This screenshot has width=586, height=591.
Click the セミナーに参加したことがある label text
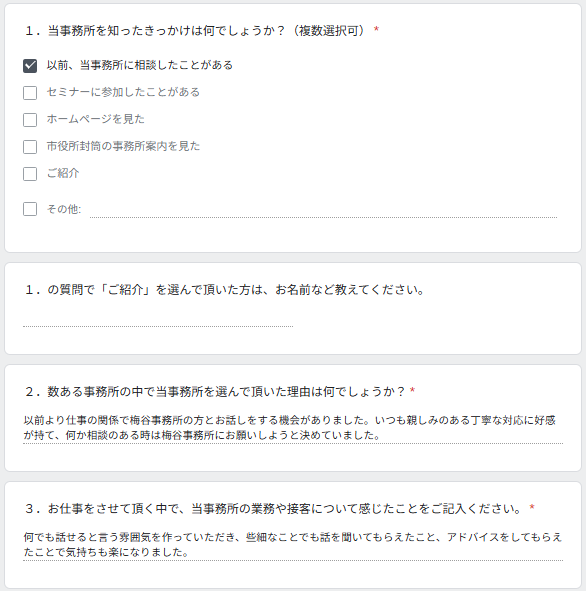coord(123,92)
